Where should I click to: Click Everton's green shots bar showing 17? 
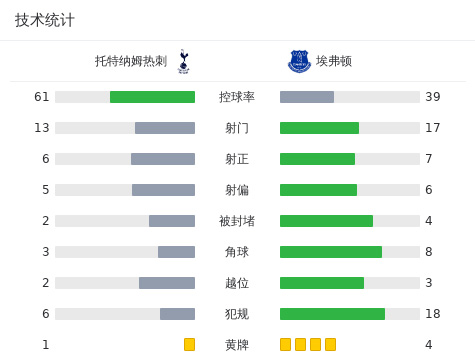click(319, 128)
